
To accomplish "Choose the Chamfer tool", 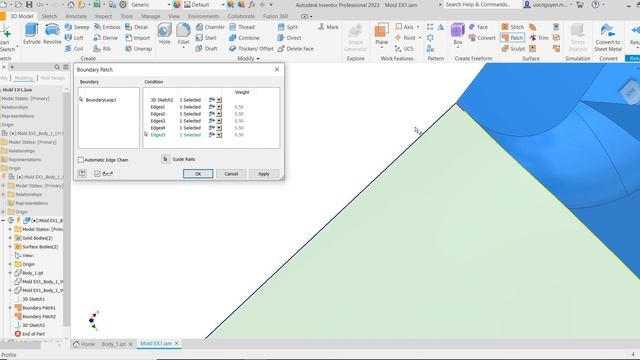I will [x=210, y=27].
